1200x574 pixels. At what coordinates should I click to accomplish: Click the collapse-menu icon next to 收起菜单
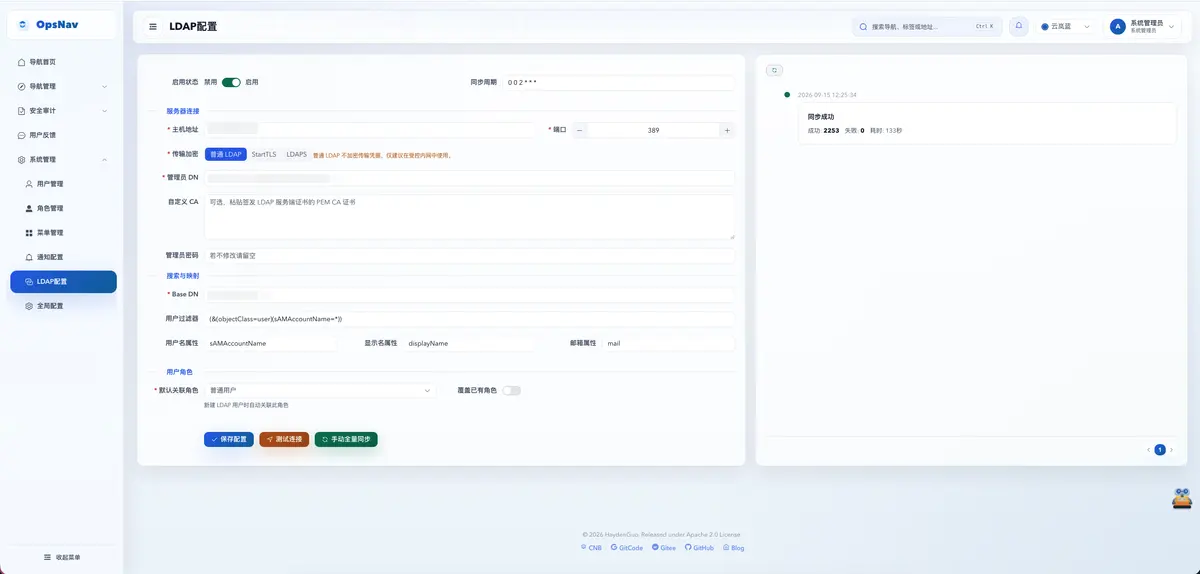47,557
